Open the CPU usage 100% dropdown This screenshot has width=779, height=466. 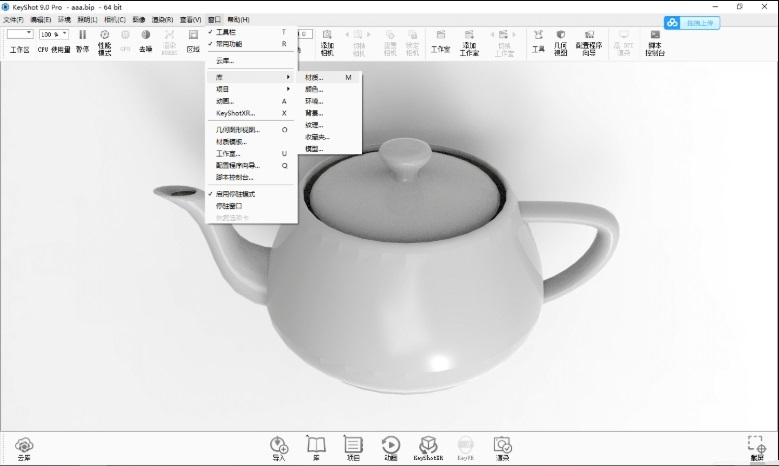[x=54, y=34]
